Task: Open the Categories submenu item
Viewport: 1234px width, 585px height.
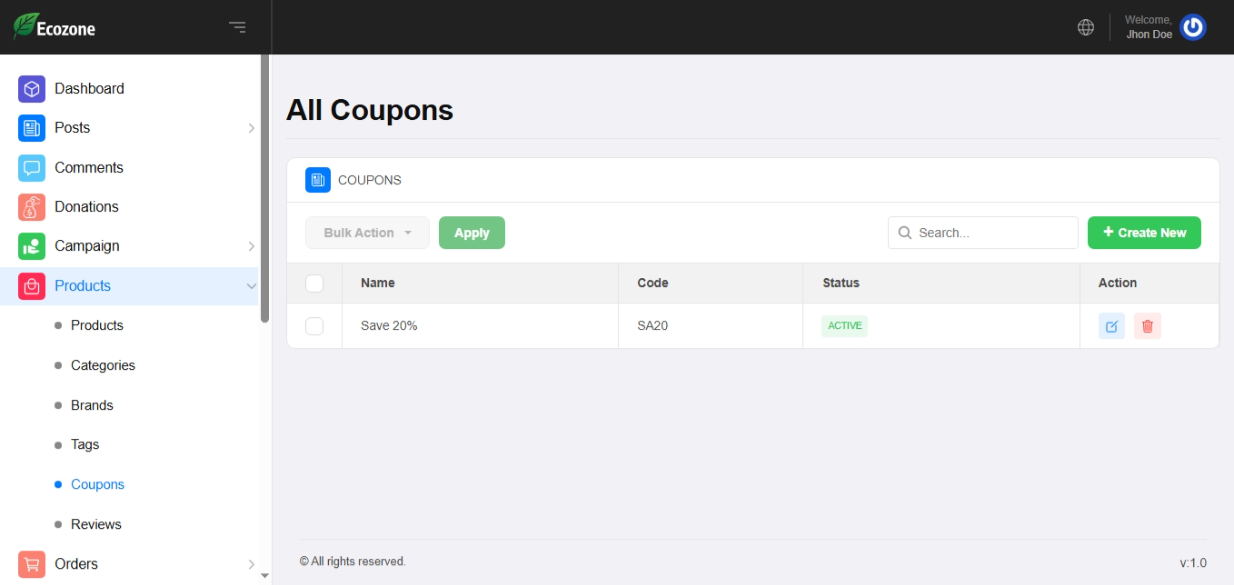Action: pyautogui.click(x=102, y=365)
